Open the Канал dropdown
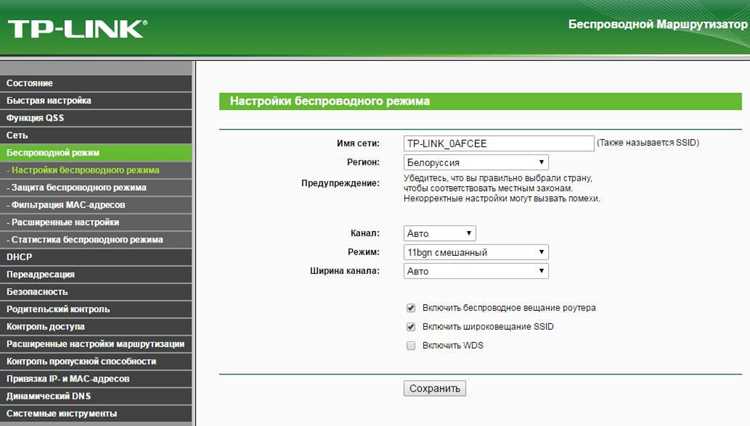This screenshot has width=750, height=426. [440, 233]
